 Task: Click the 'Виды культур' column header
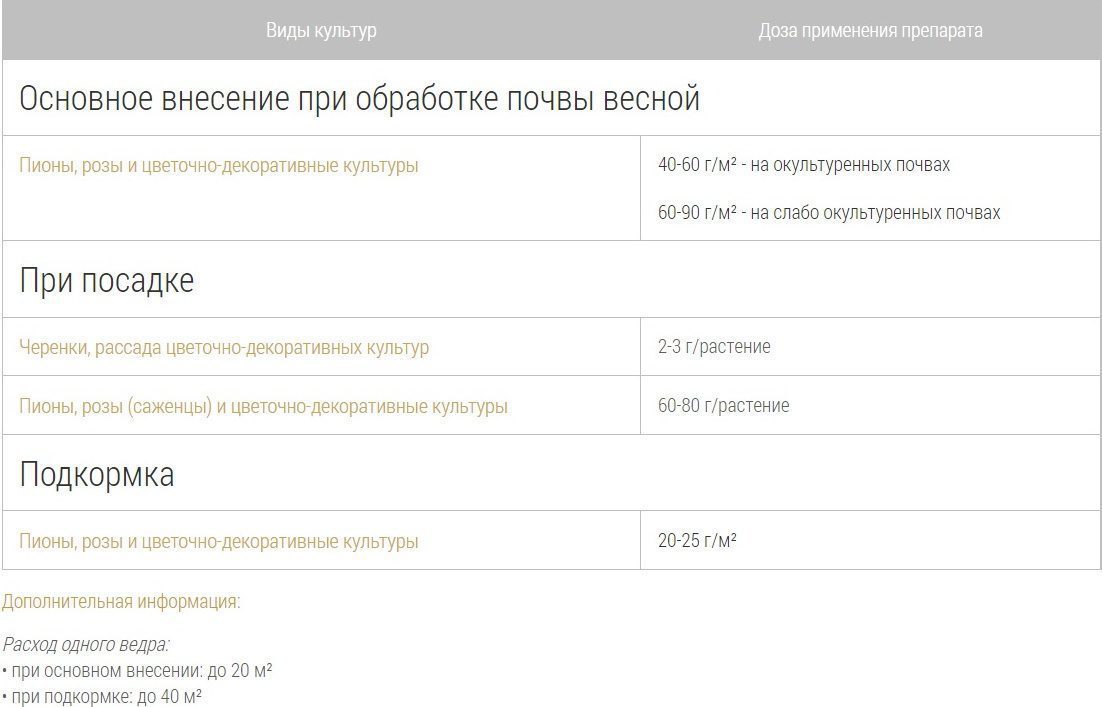(321, 30)
